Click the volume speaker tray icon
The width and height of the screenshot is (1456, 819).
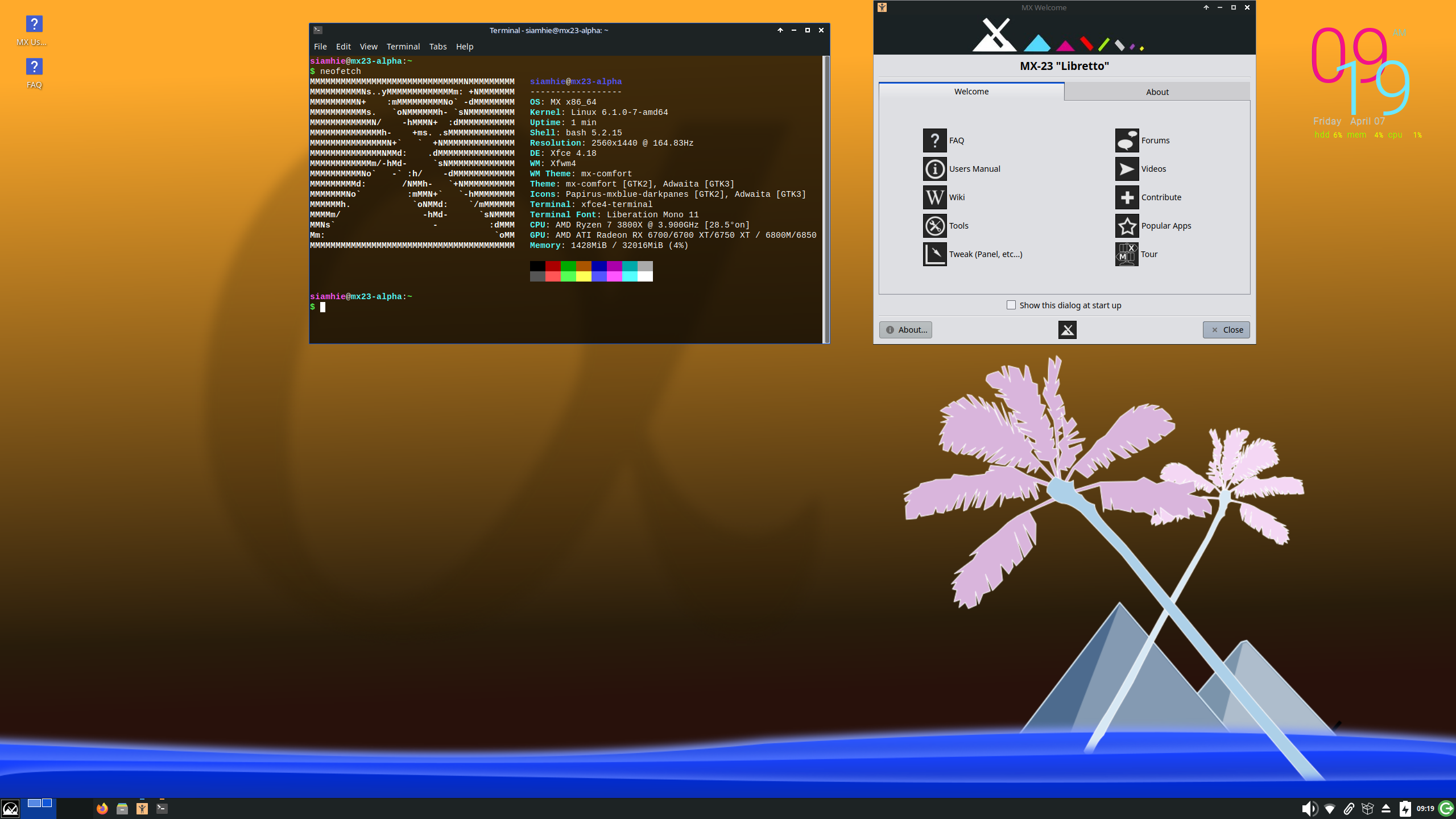pyautogui.click(x=1309, y=808)
